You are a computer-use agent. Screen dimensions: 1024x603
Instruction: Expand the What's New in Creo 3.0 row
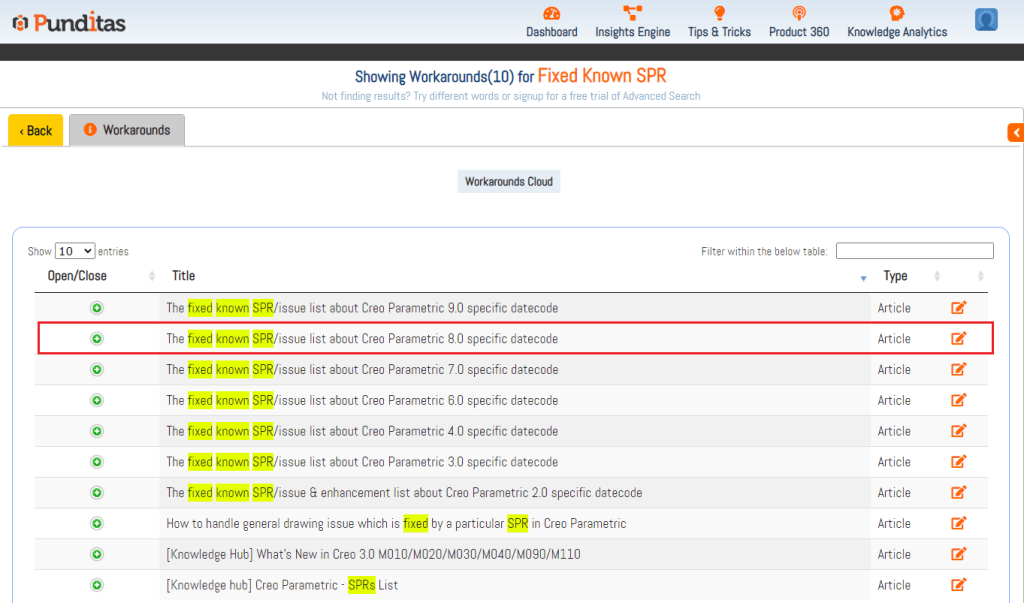[x=97, y=554]
